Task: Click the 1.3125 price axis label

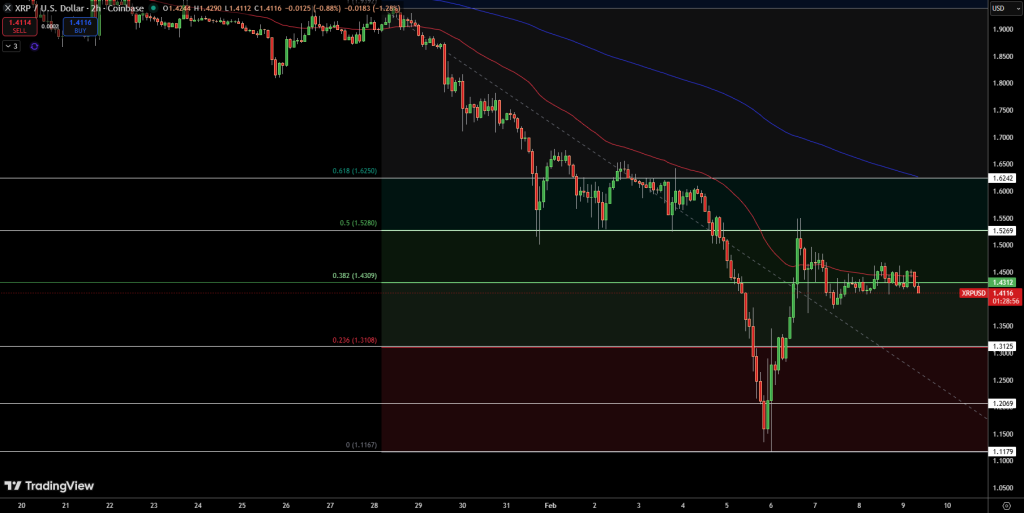Action: tap(1002, 347)
